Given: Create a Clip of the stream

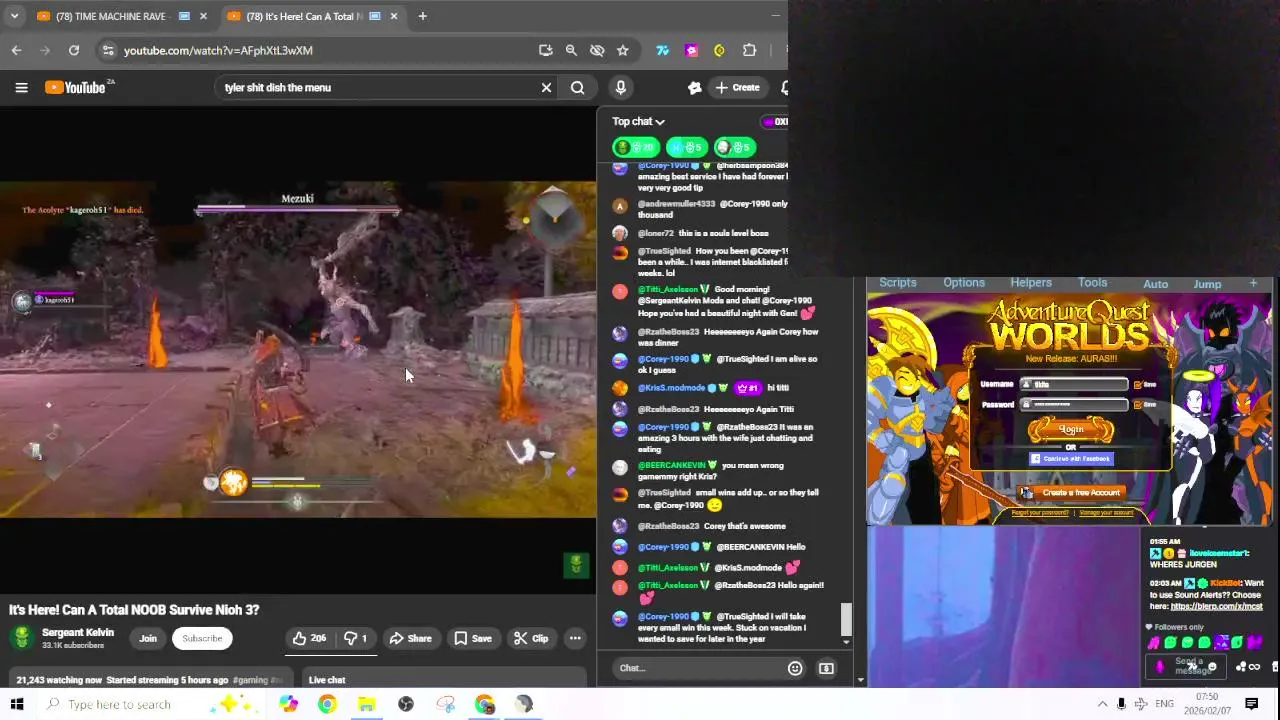Looking at the screenshot, I should [530, 638].
